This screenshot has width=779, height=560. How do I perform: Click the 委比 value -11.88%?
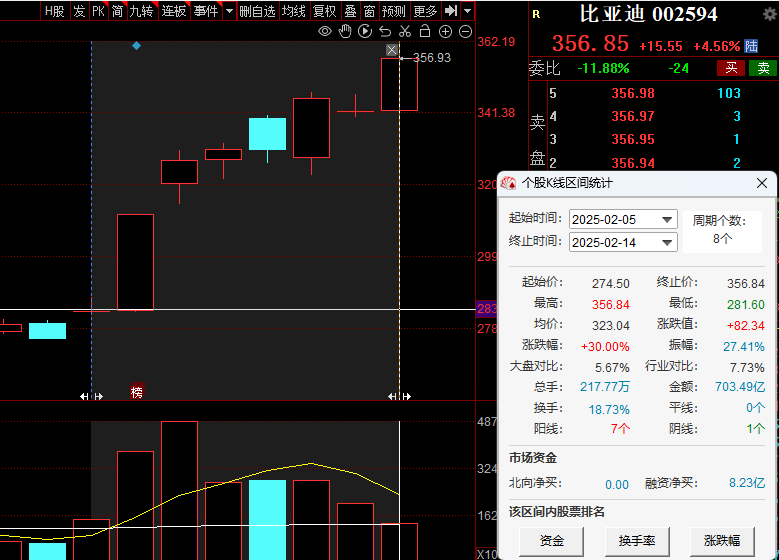603,68
